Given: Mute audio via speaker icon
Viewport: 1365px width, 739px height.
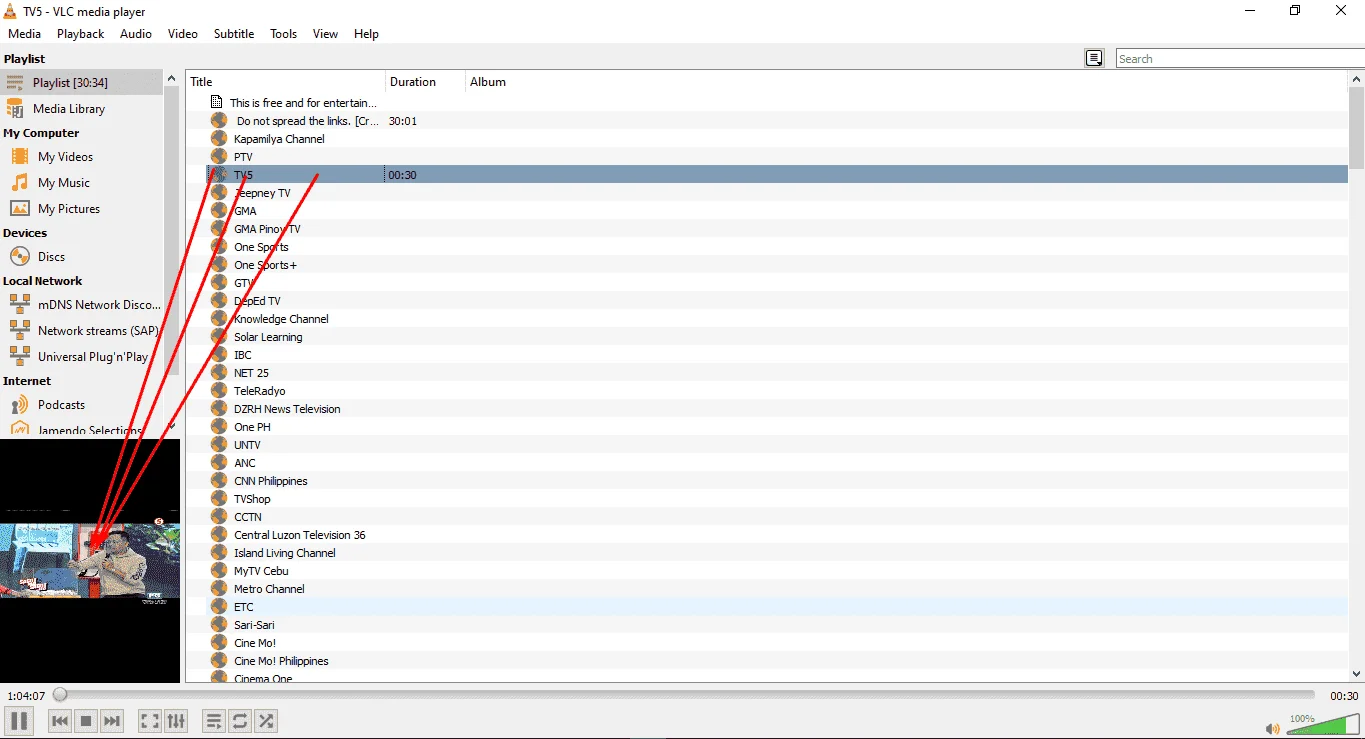Looking at the screenshot, I should (1272, 728).
